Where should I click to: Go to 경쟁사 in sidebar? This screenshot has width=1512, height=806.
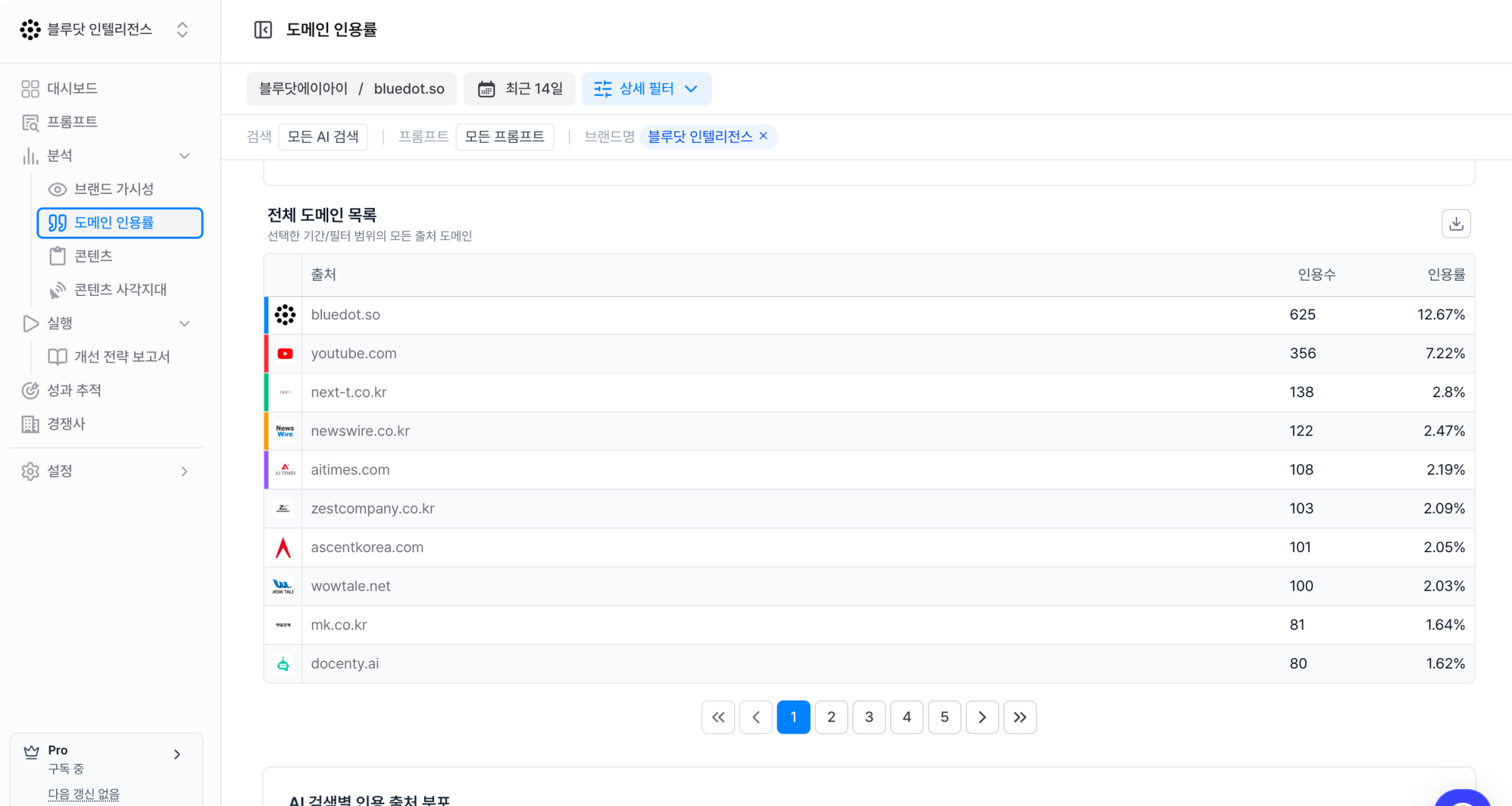(66, 424)
